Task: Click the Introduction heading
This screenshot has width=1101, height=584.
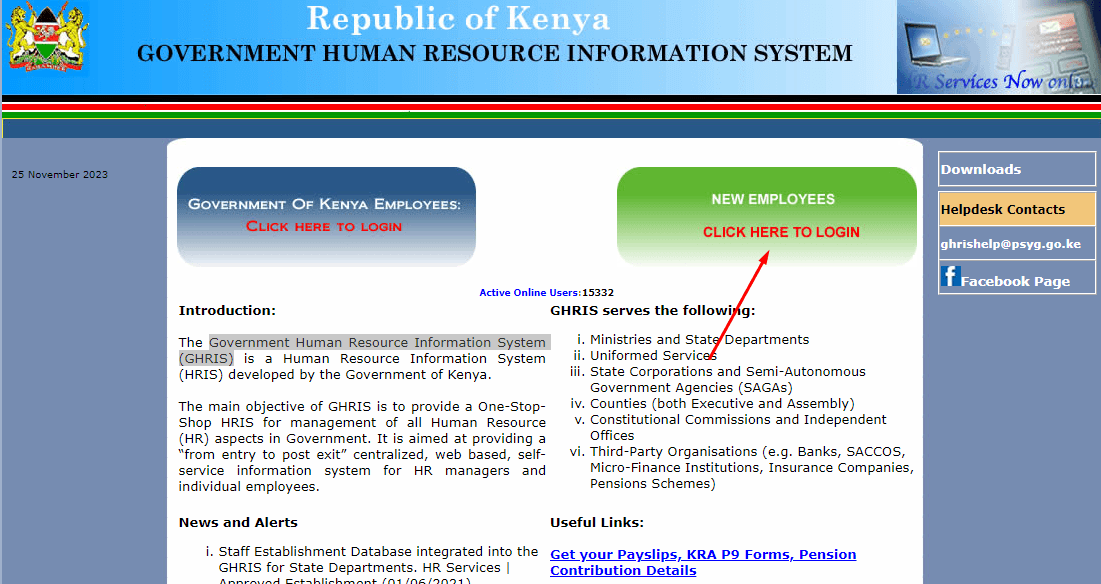Action: pyautogui.click(x=227, y=310)
